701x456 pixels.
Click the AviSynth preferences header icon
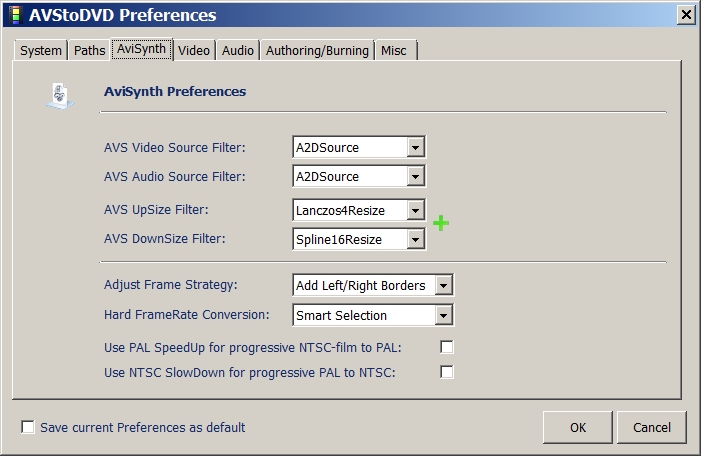pos(58,94)
